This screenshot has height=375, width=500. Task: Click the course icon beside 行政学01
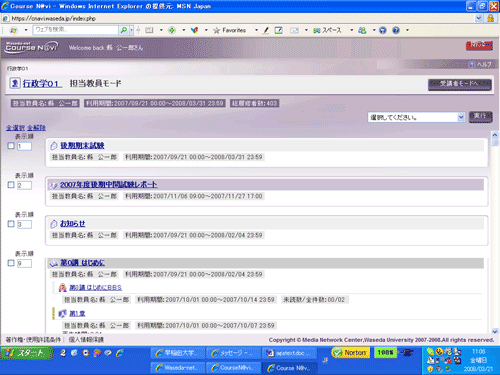click(15, 83)
